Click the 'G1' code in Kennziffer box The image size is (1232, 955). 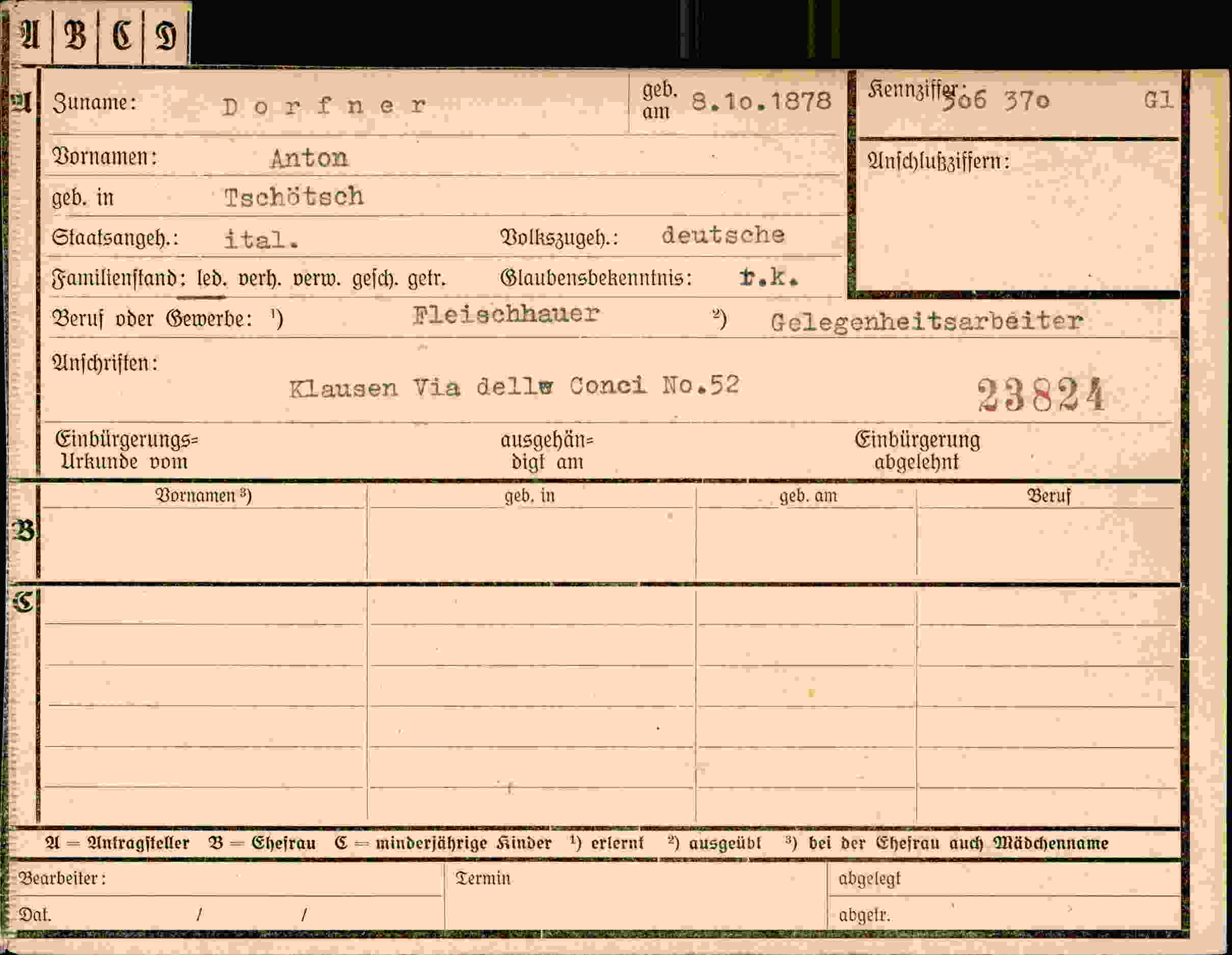1158,100
